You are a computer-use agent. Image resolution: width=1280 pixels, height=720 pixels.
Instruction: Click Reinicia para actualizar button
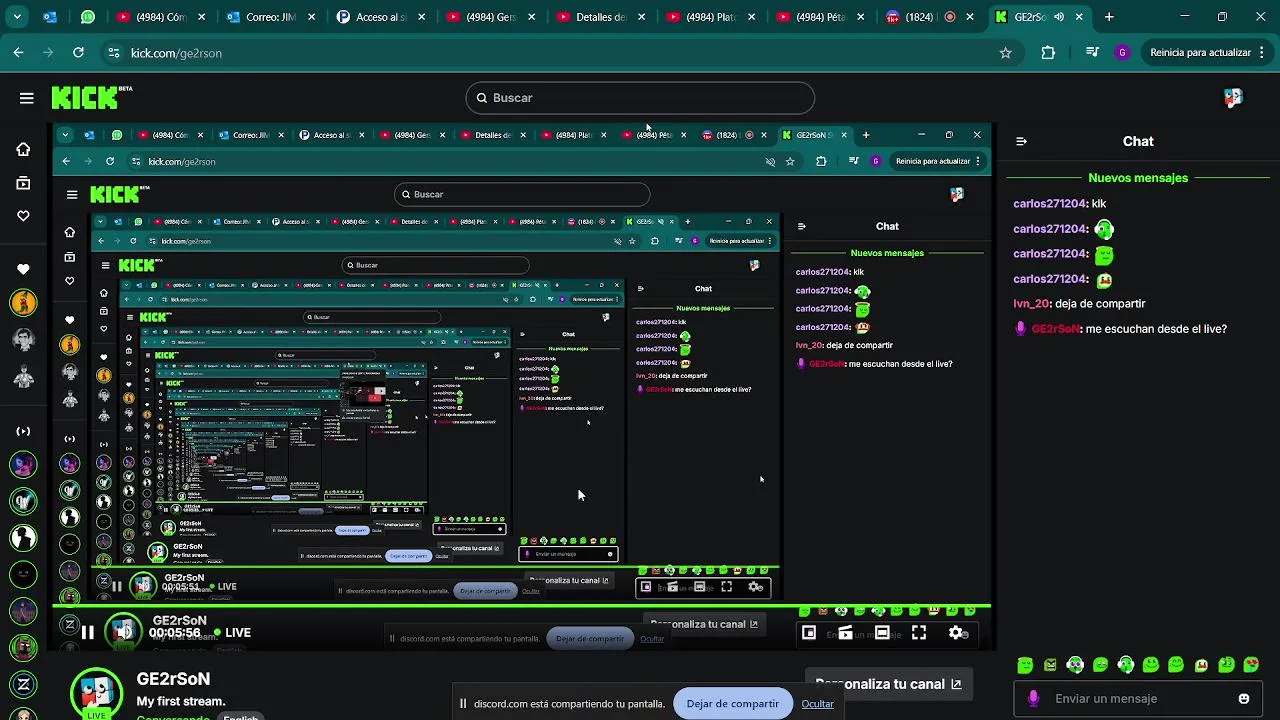point(1200,53)
